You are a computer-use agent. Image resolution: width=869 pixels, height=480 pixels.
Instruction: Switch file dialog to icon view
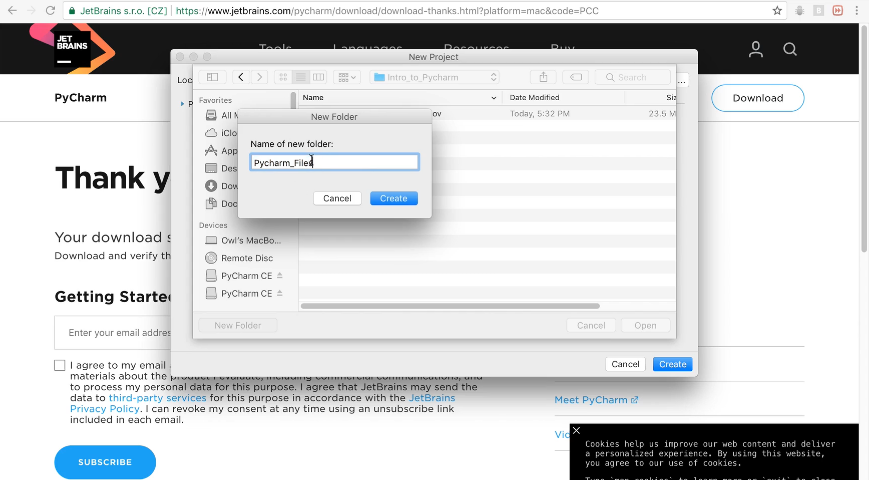283,77
